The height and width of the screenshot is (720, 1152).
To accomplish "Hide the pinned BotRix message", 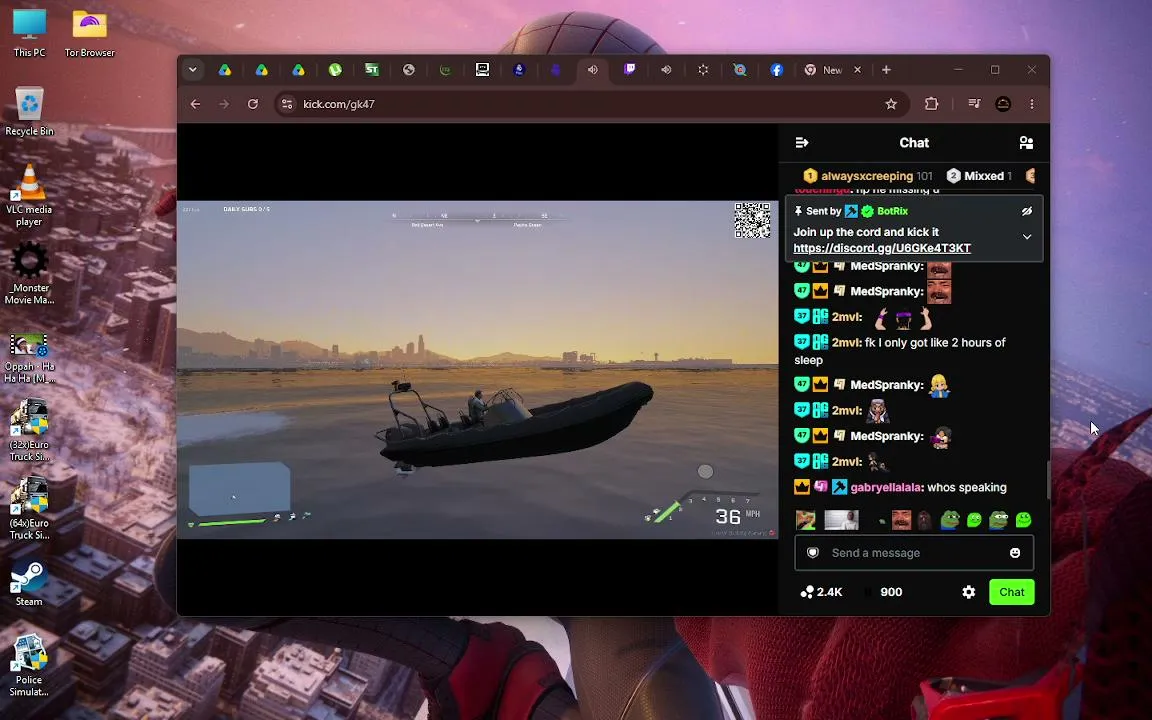I will click(1026, 211).
